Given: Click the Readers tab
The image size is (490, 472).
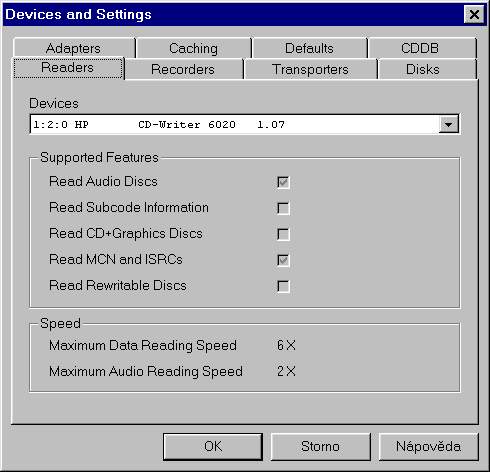Looking at the screenshot, I should pyautogui.click(x=68, y=68).
